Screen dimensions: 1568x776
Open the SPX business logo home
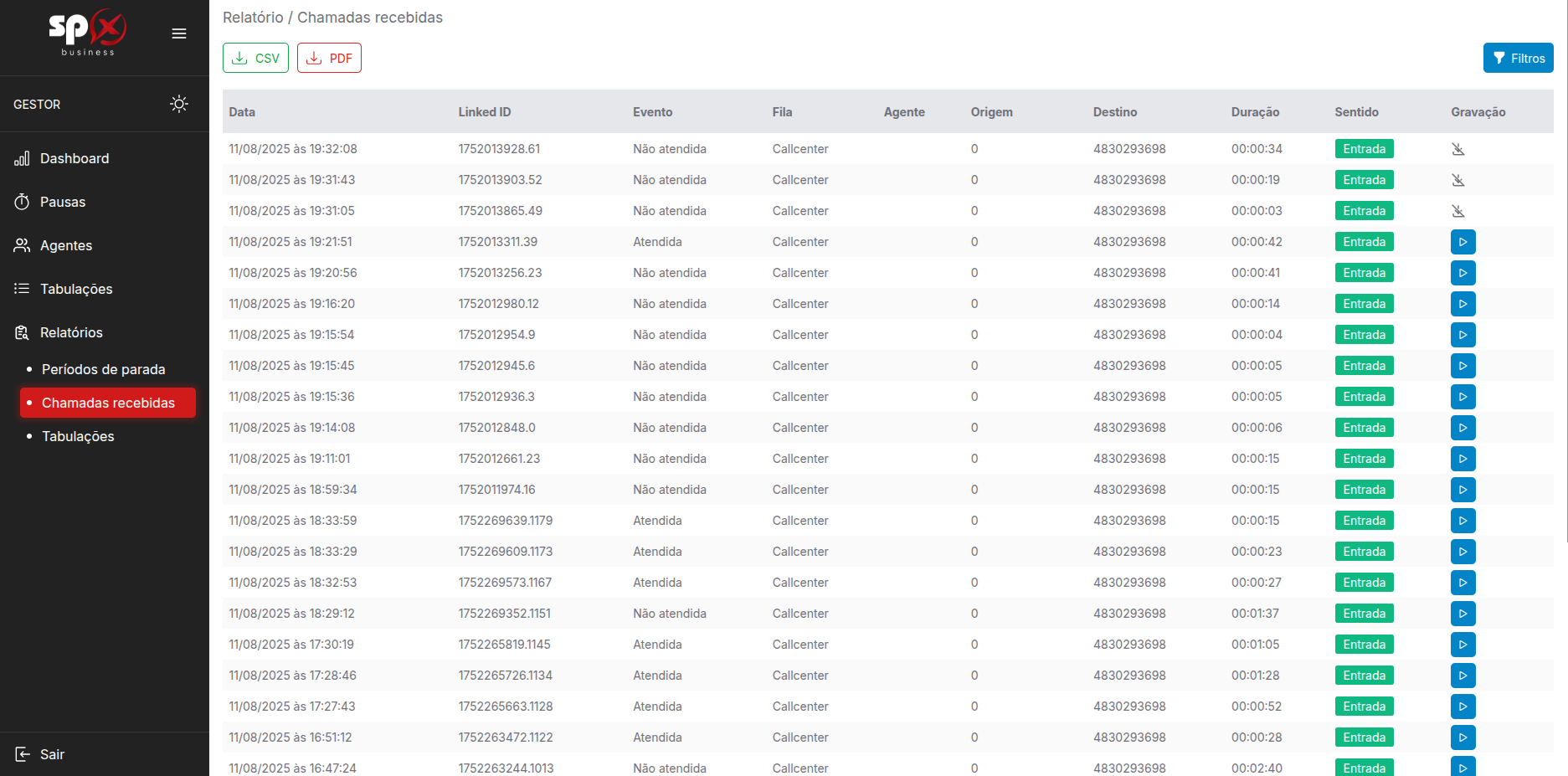click(88, 32)
